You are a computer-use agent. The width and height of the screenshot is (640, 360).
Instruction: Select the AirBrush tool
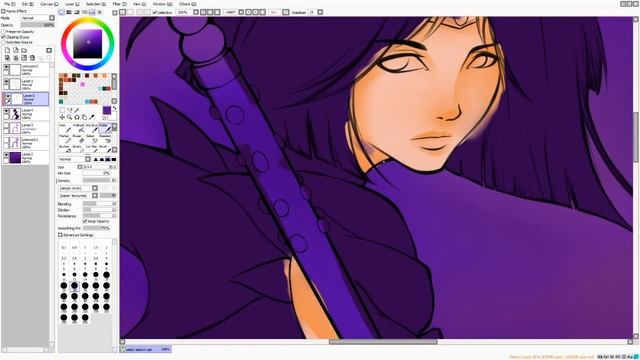[x=79, y=128]
